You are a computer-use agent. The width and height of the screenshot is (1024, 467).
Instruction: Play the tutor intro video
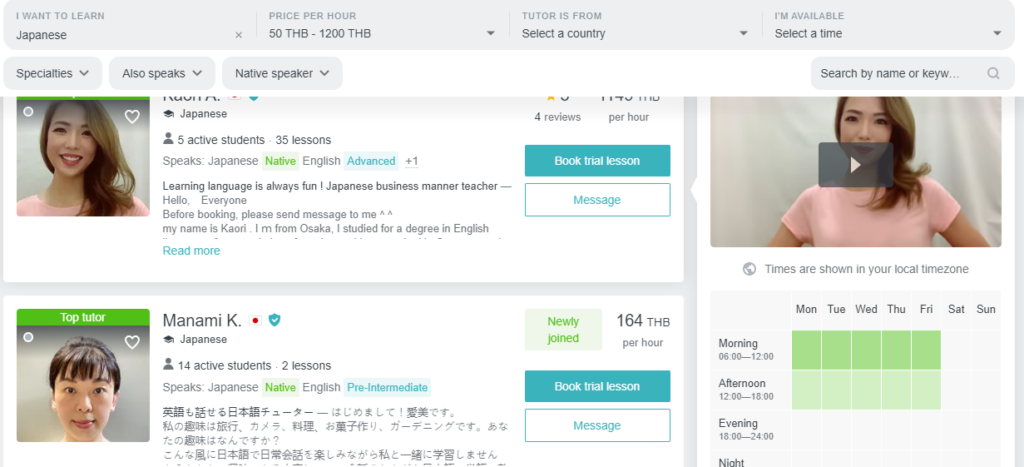[x=856, y=165]
